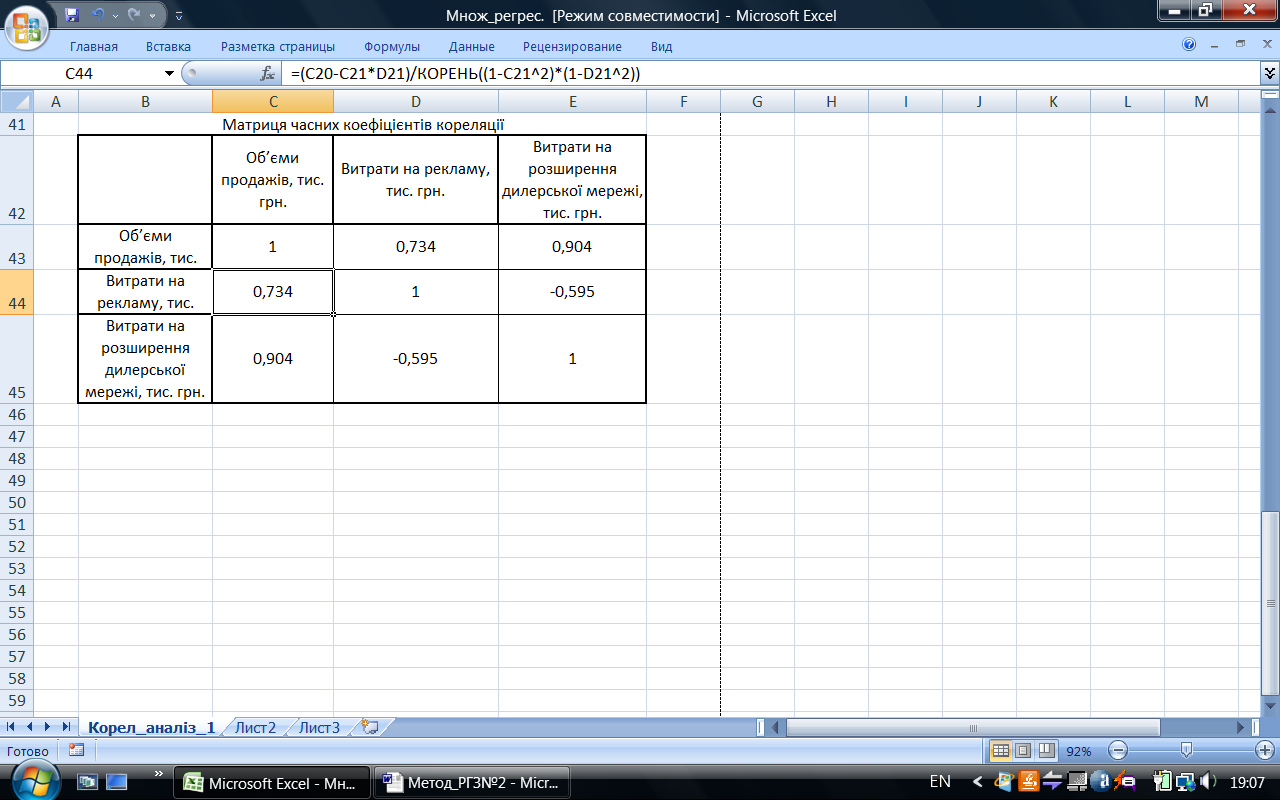Go to the previous sheet tab
Image resolution: width=1280 pixels, height=800 pixels.
click(x=30, y=727)
